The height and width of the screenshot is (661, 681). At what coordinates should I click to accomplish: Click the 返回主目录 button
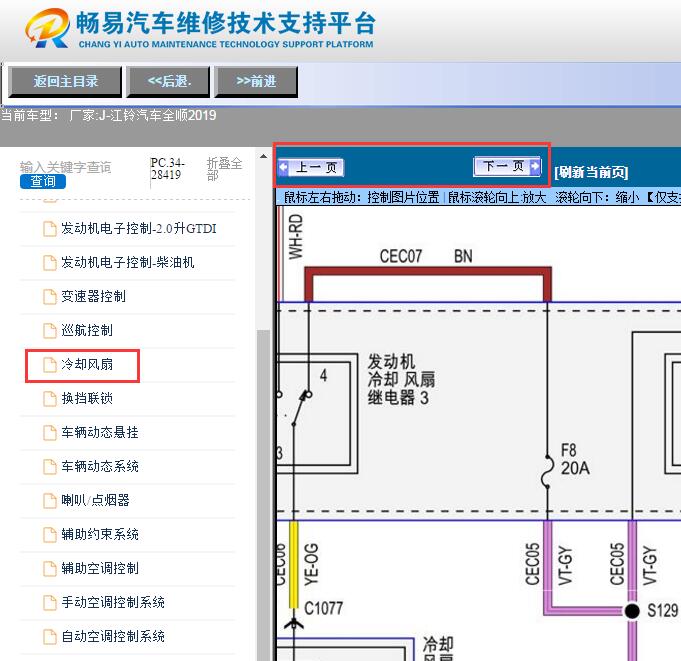65,81
